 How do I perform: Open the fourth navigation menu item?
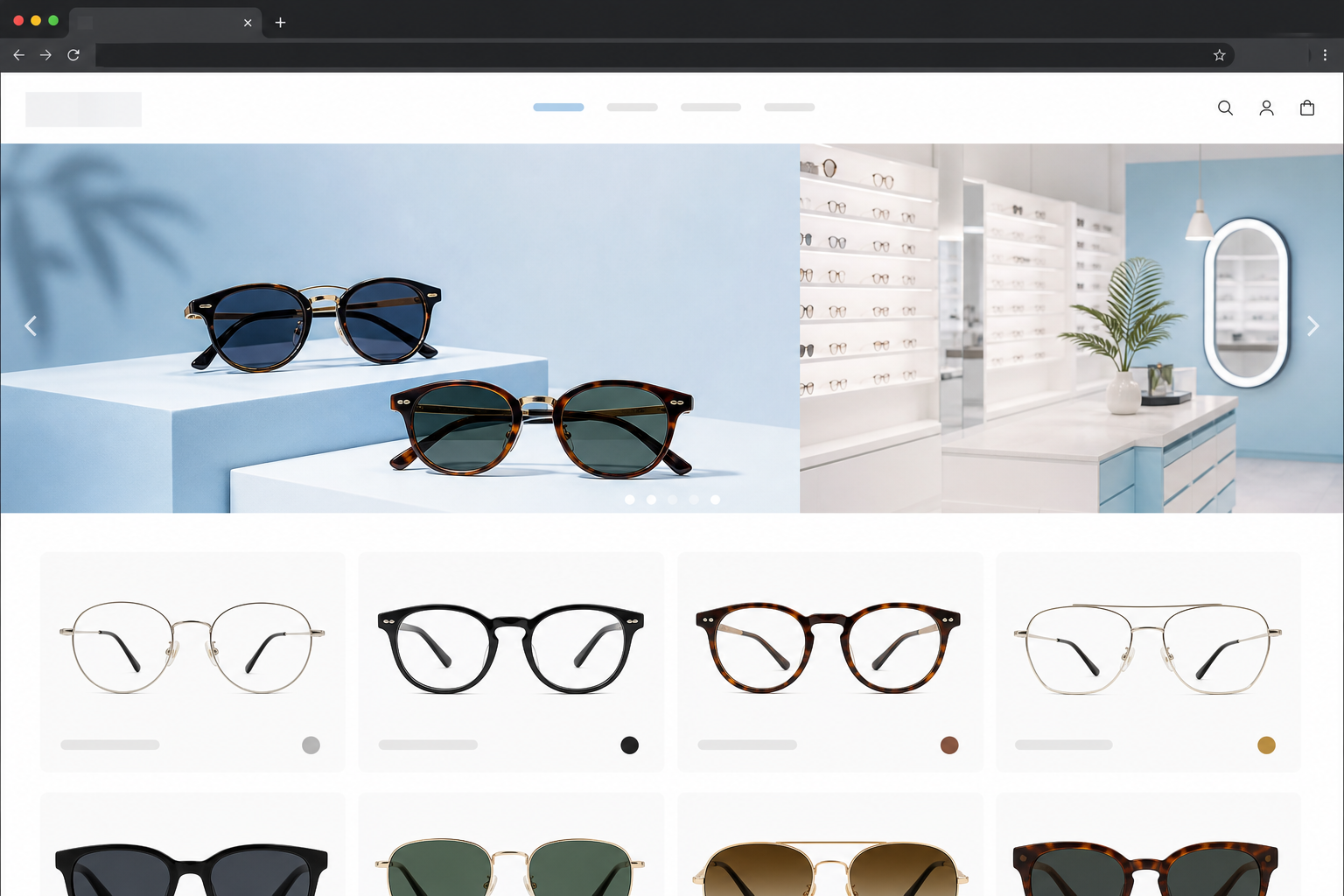tap(789, 107)
